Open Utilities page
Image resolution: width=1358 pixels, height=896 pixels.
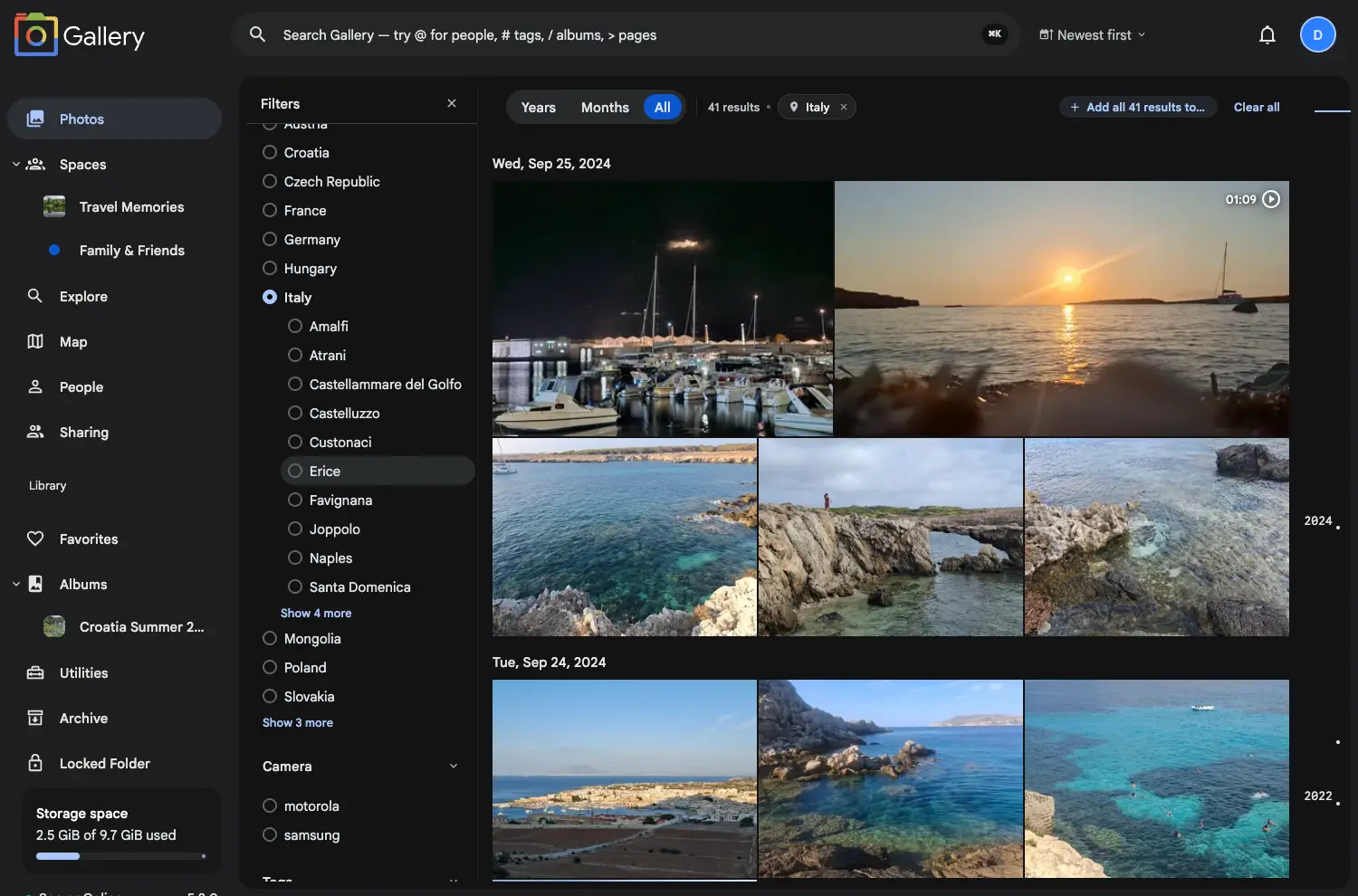point(83,672)
